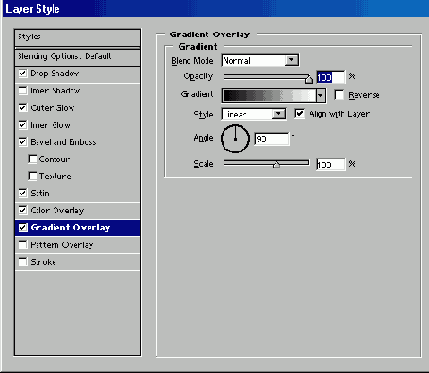
Task: Uncheck the Drop Shadow effect checkbox
Action: coord(23,73)
